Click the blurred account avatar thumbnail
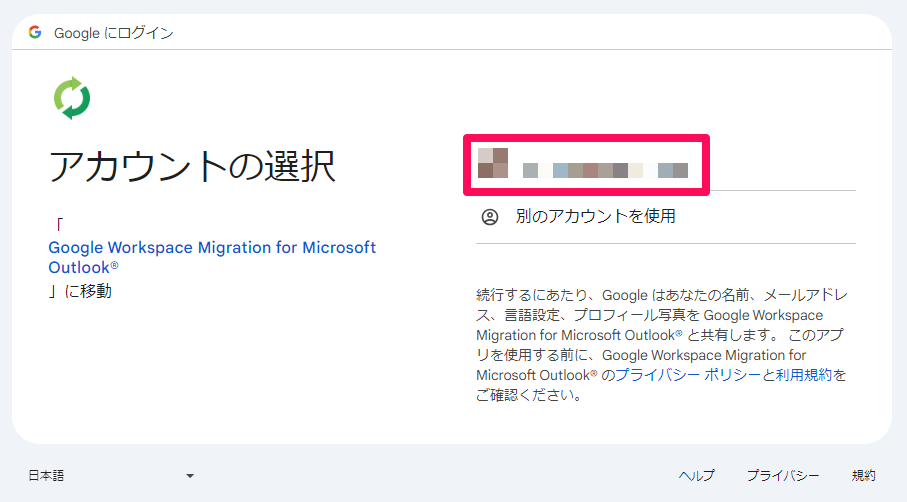Screen dimensions: 907x502 pos(493,163)
